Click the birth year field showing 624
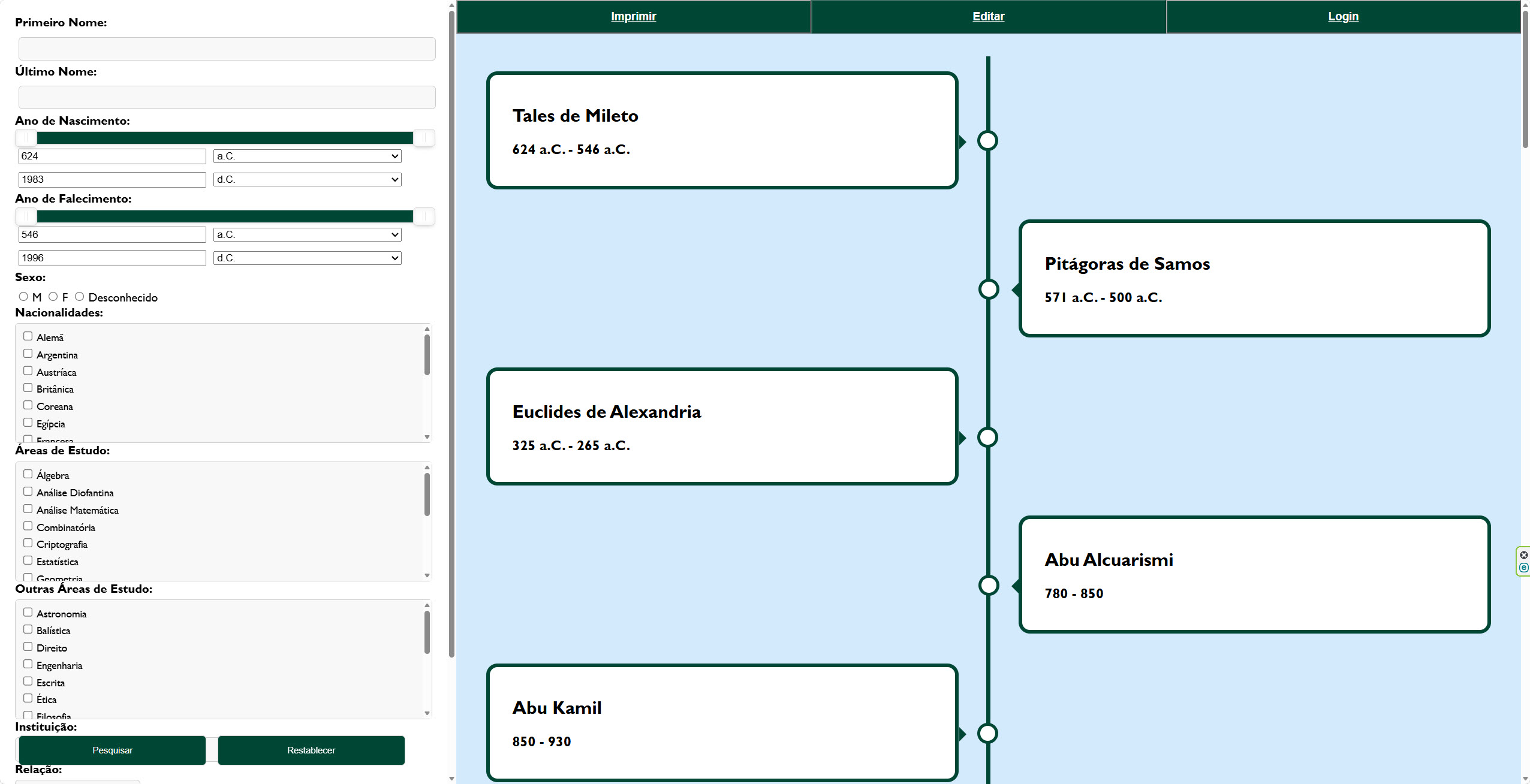This screenshot has height=784, width=1530. coord(112,156)
